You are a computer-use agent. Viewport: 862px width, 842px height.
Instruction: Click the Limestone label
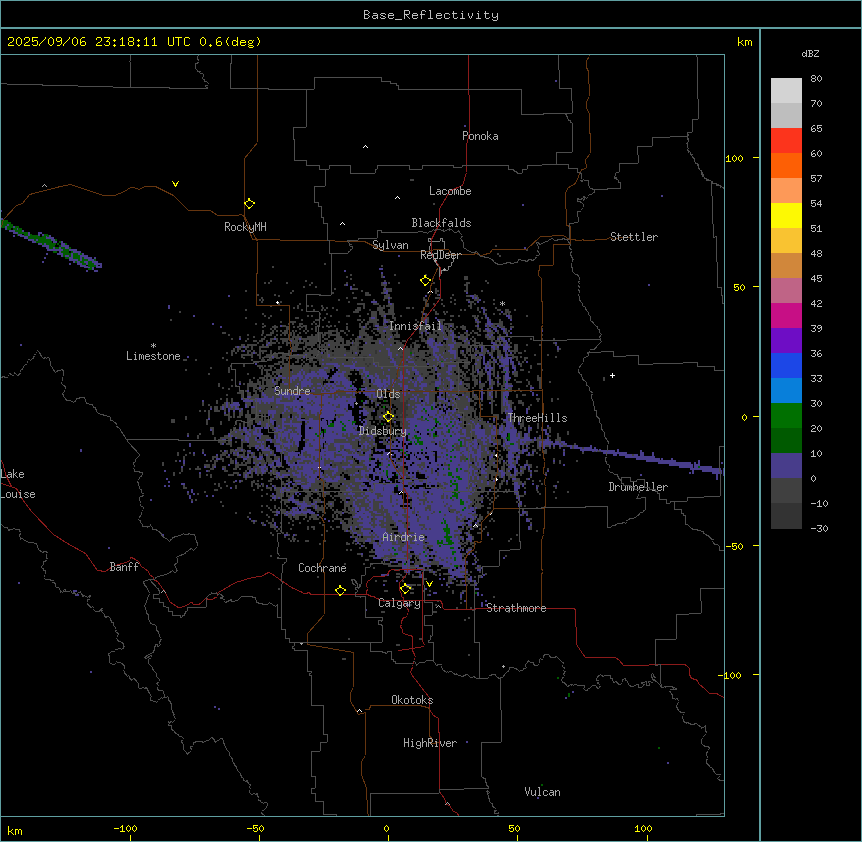point(153,356)
